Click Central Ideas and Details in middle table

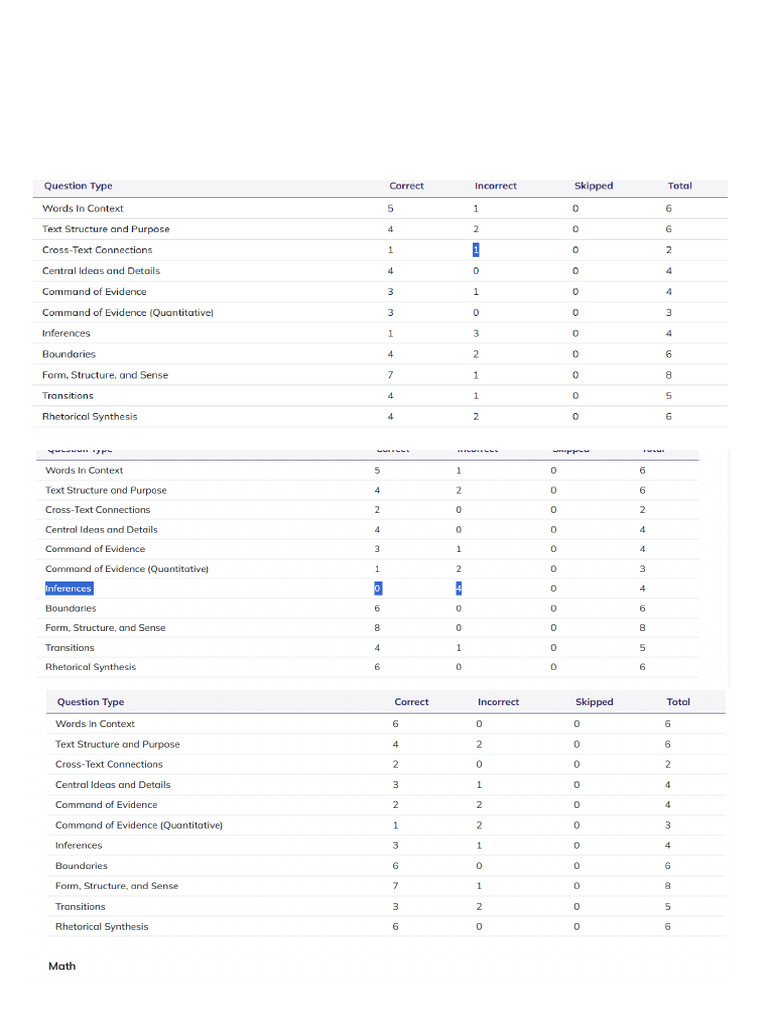tap(101, 530)
